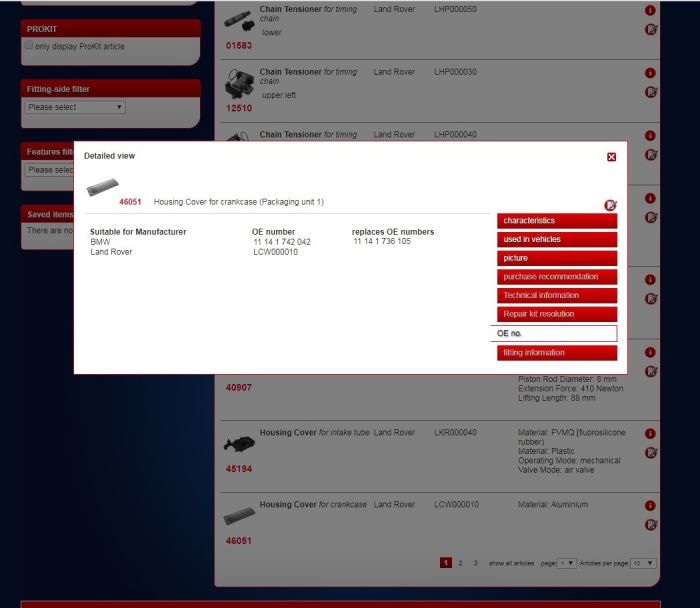Viewport: 700px width, 608px height.
Task: Click OE number LKR000040 in list
Action: click(x=455, y=433)
